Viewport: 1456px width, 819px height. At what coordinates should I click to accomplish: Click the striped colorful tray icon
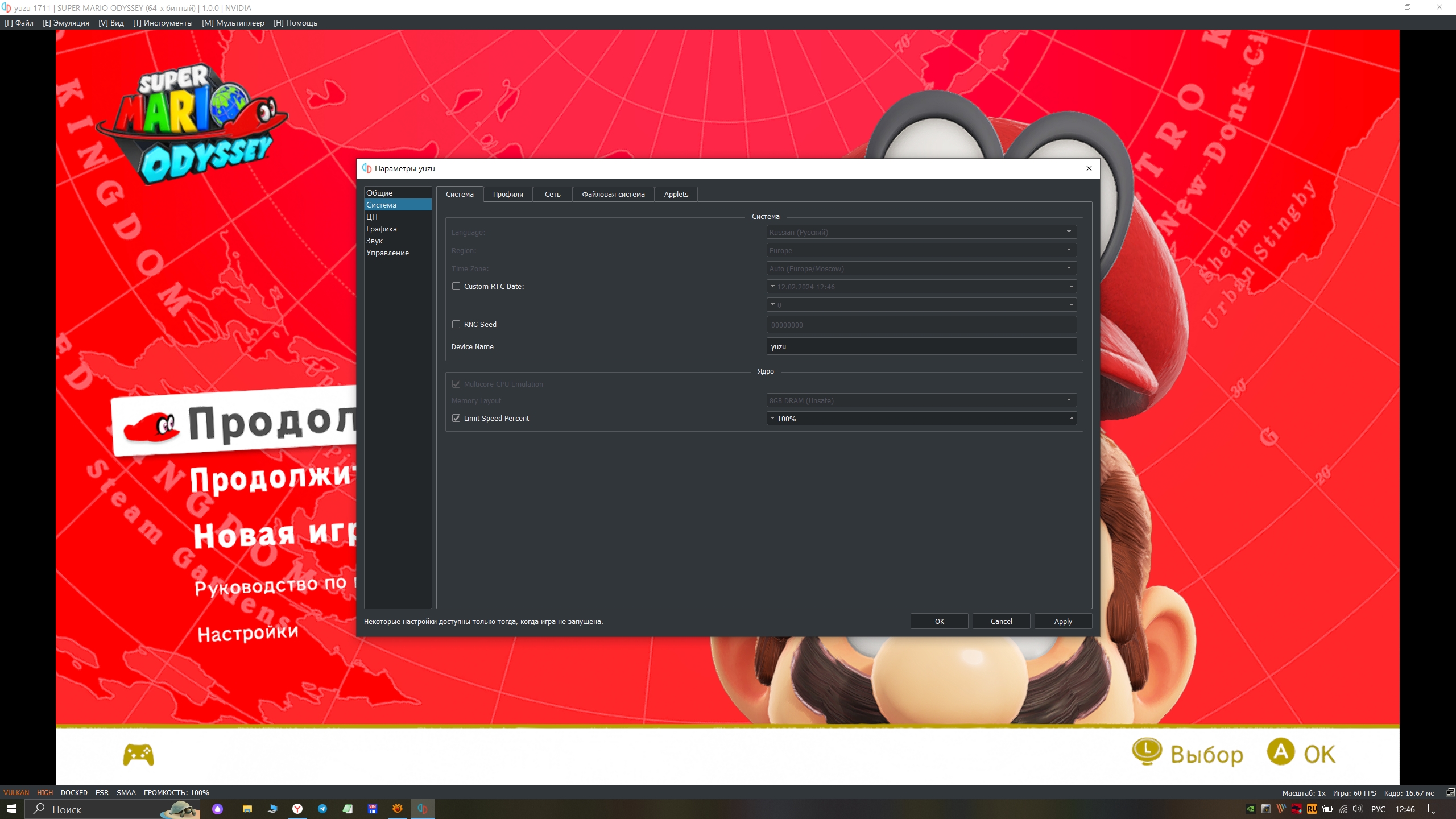[x=1281, y=809]
